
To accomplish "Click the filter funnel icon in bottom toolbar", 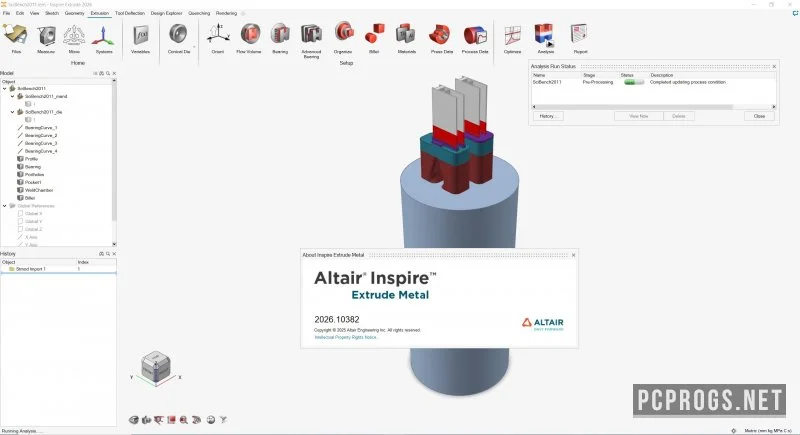I will pos(223,420).
